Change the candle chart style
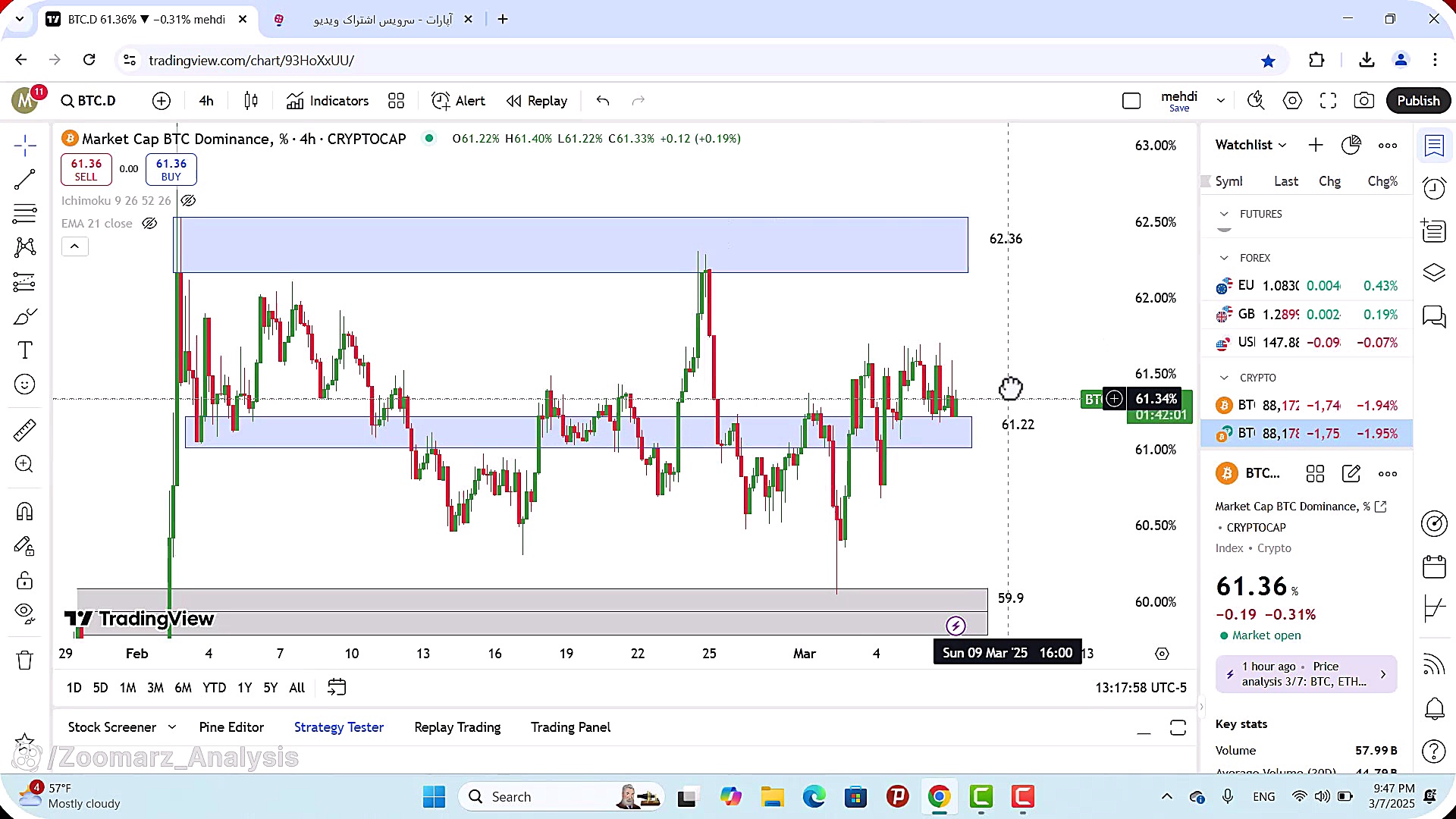 (251, 101)
